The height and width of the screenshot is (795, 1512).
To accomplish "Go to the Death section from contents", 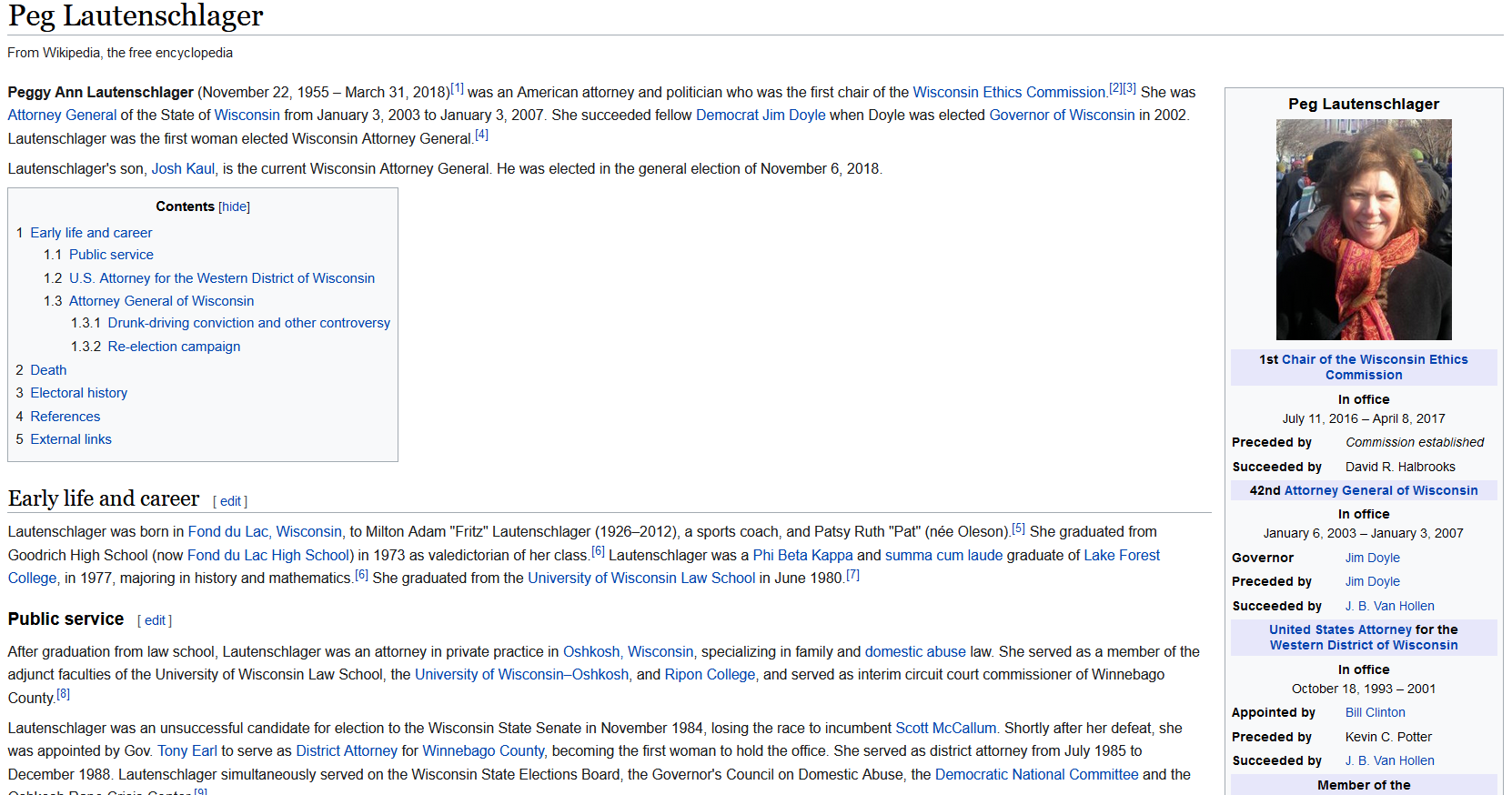I will [x=48, y=370].
